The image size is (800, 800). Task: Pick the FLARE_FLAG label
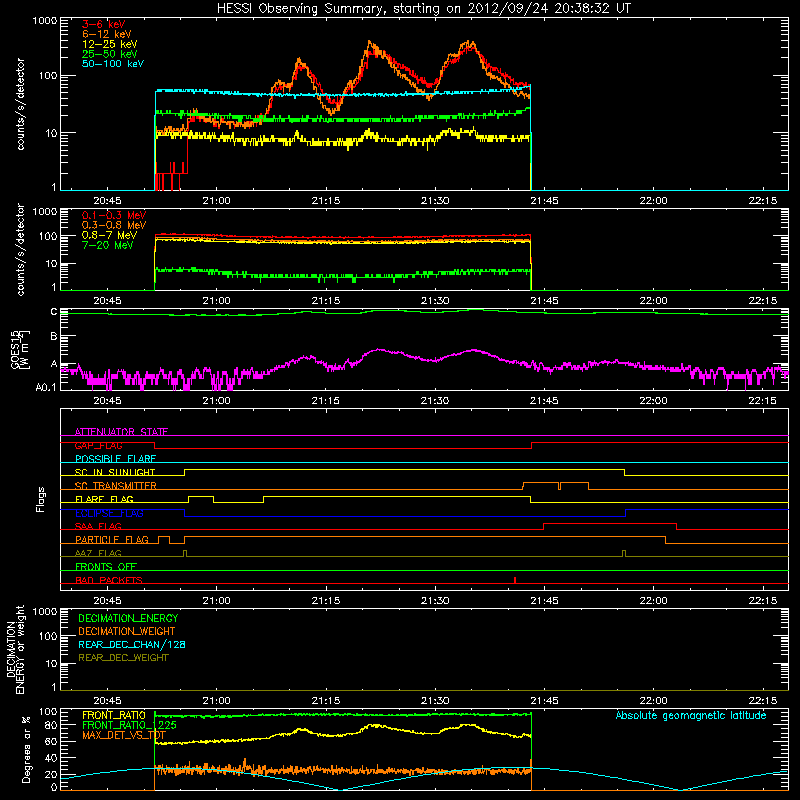104,499
